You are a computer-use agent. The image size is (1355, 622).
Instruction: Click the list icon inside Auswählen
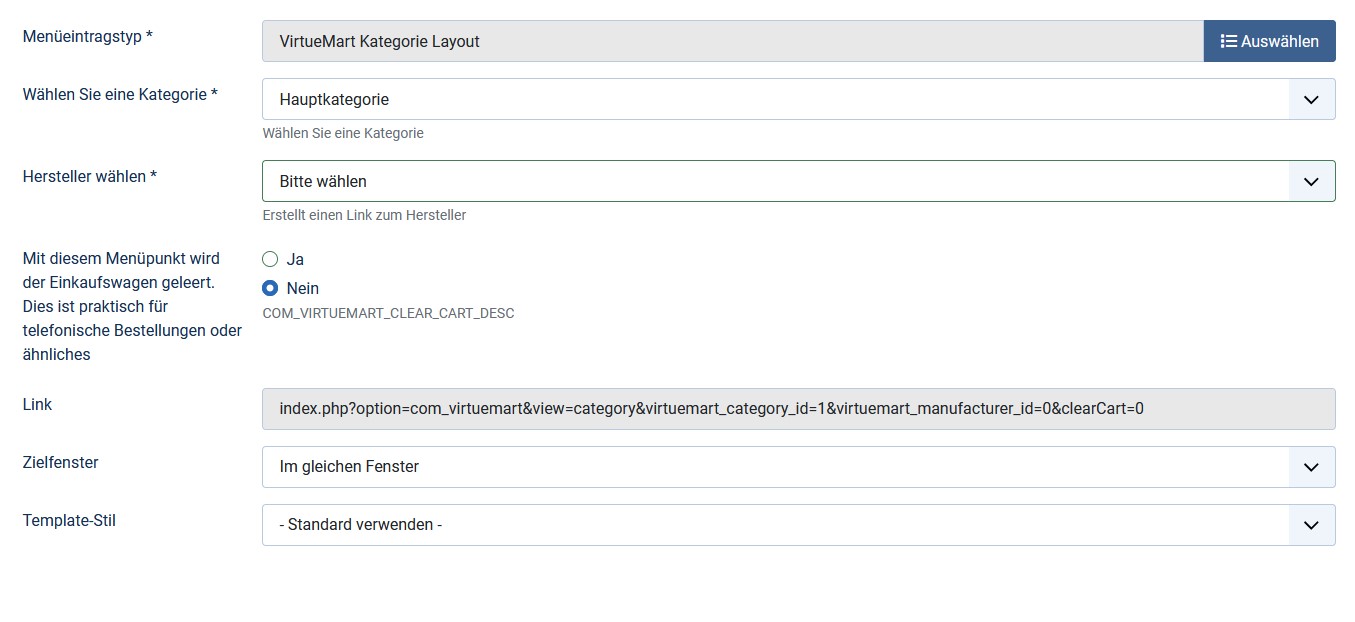[1229, 41]
